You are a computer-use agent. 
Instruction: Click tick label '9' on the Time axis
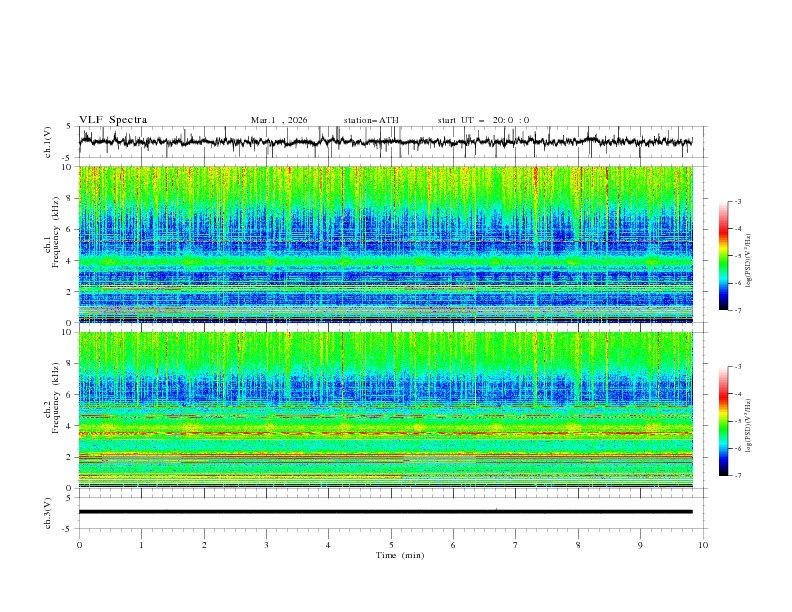coord(640,545)
